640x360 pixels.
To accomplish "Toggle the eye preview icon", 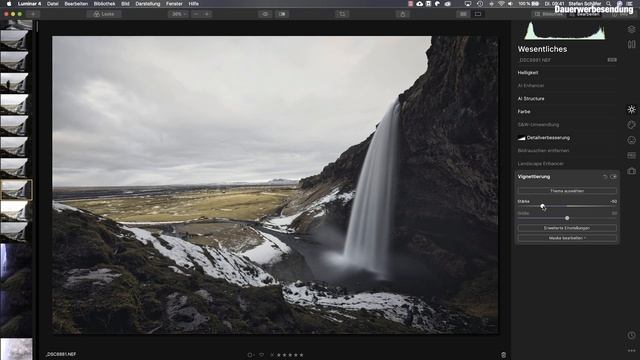I will click(x=265, y=14).
